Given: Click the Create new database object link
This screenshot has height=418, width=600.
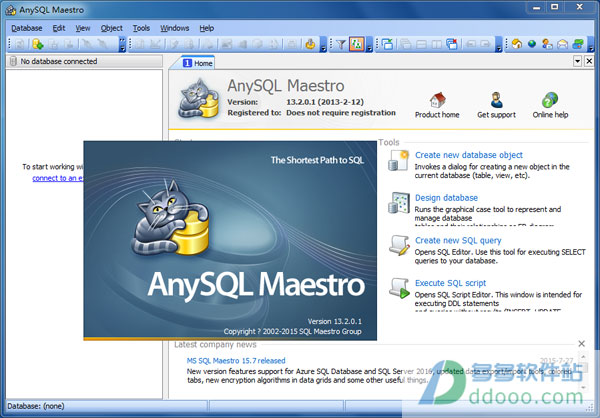Looking at the screenshot, I should [469, 155].
